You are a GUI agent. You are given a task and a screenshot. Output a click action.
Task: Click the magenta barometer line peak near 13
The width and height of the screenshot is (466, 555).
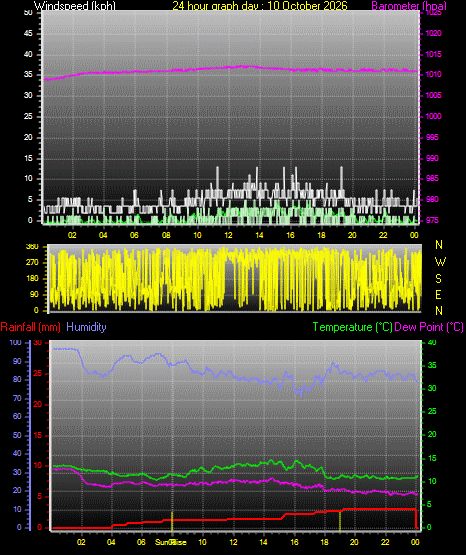pos(242,66)
